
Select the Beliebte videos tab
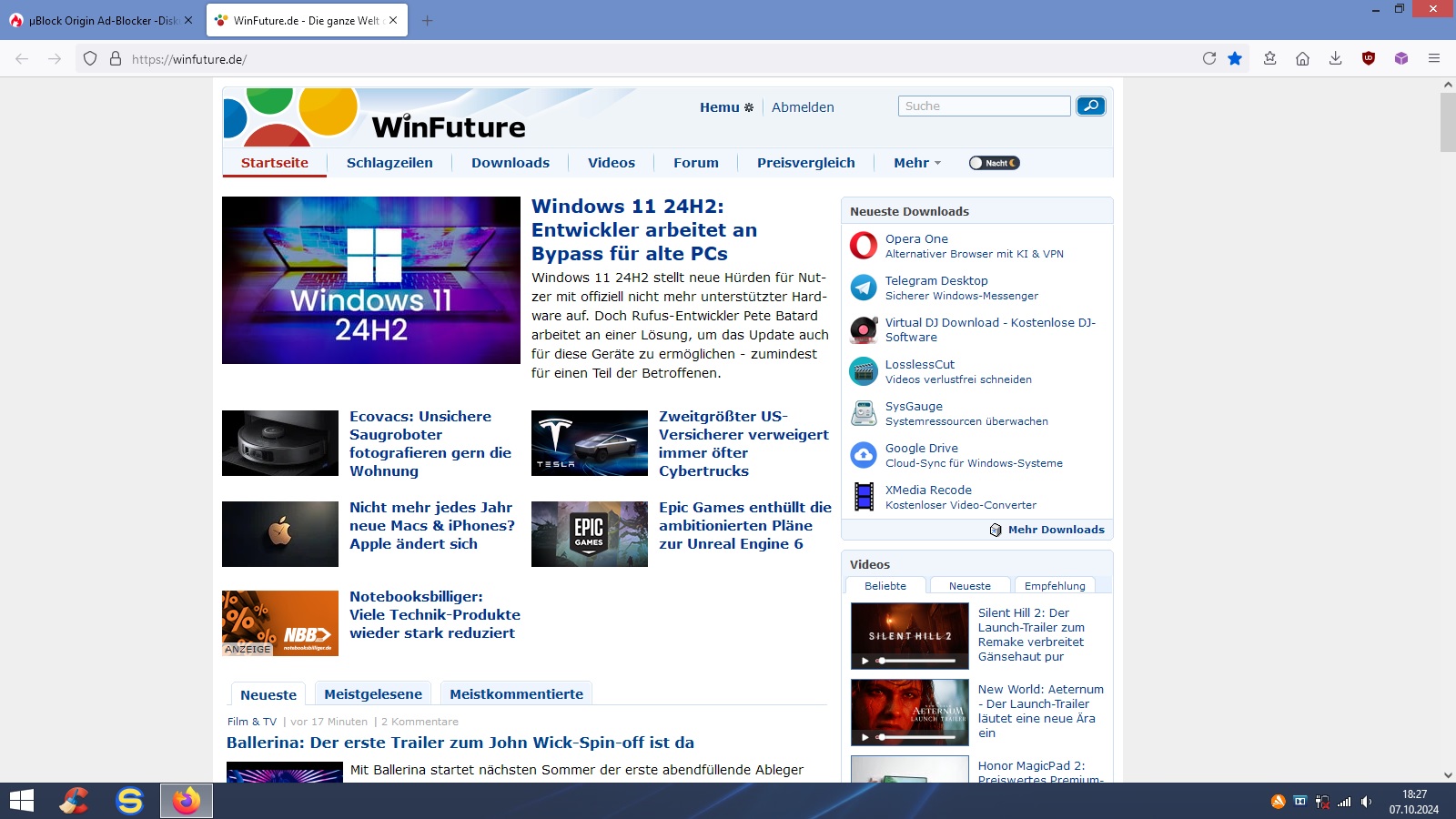click(x=885, y=586)
